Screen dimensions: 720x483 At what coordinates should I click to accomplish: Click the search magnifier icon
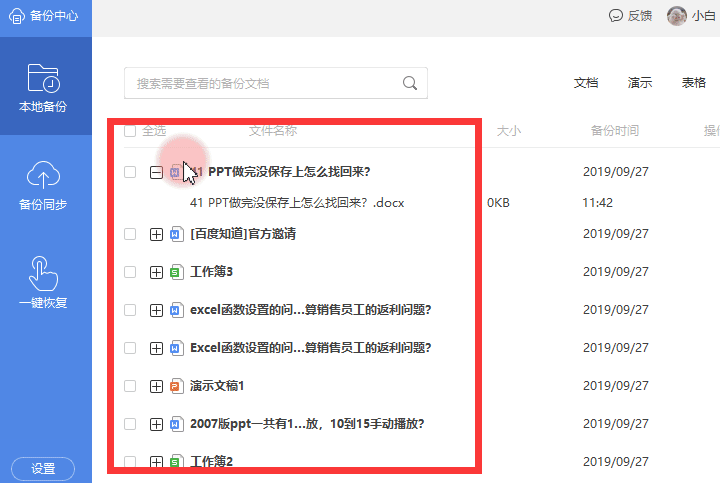(x=410, y=83)
